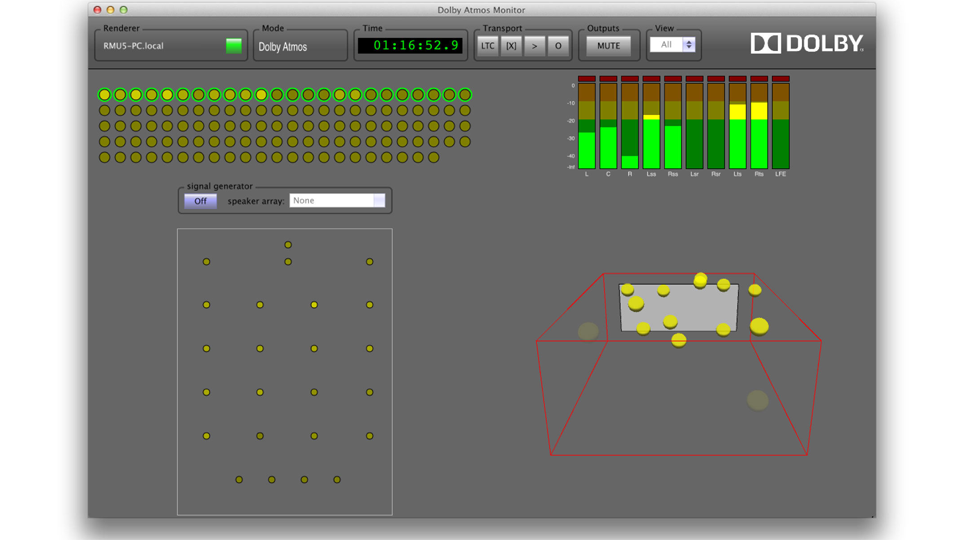The height and width of the screenshot is (540, 960).
Task: Mute the outputs with the MUTE button
Action: pyautogui.click(x=609, y=46)
